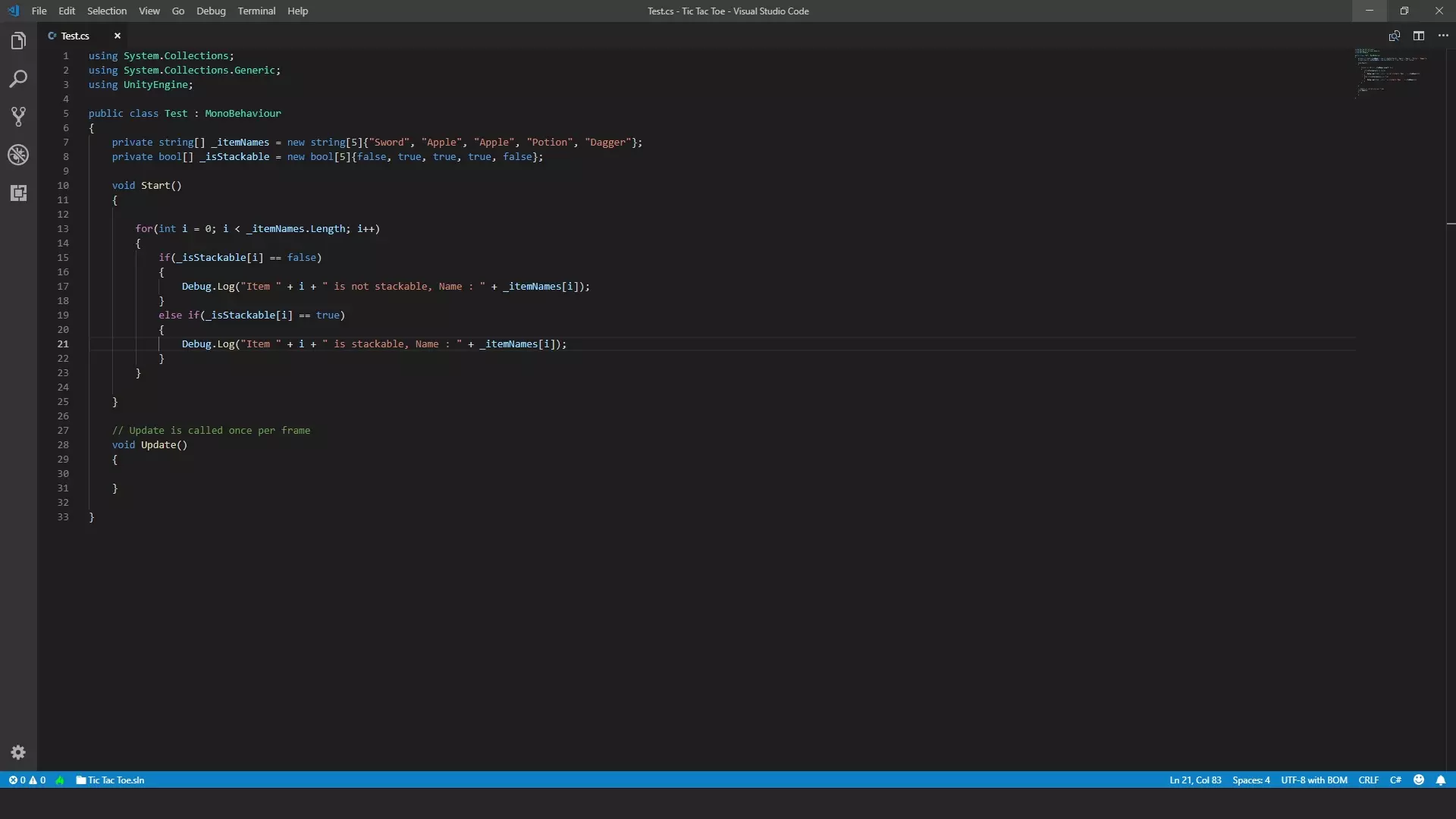
Task: Open the Terminal menu
Action: [x=256, y=11]
